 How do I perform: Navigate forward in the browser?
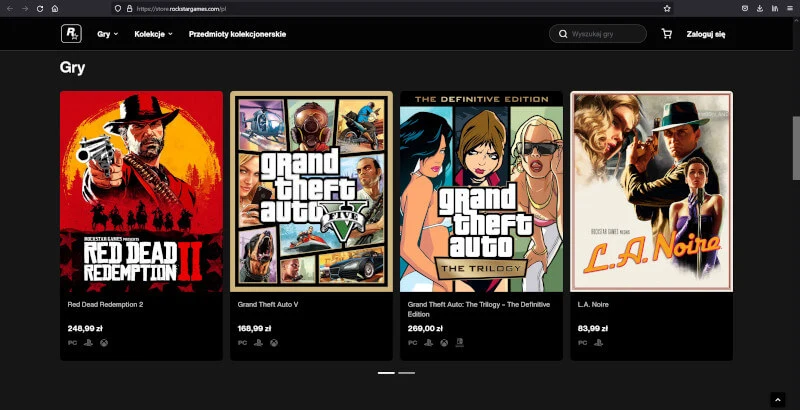pyautogui.click(x=24, y=9)
